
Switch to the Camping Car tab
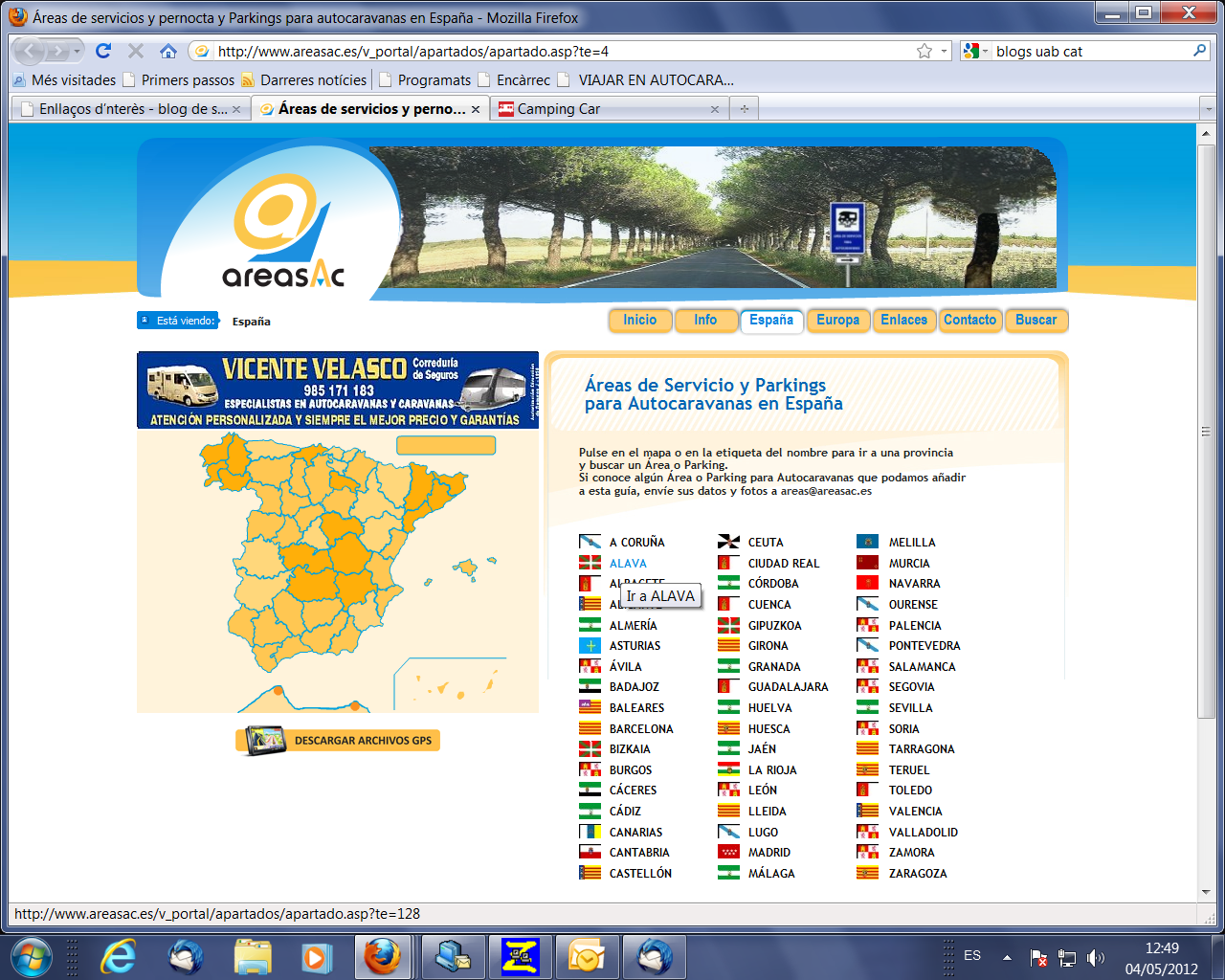[x=603, y=109]
